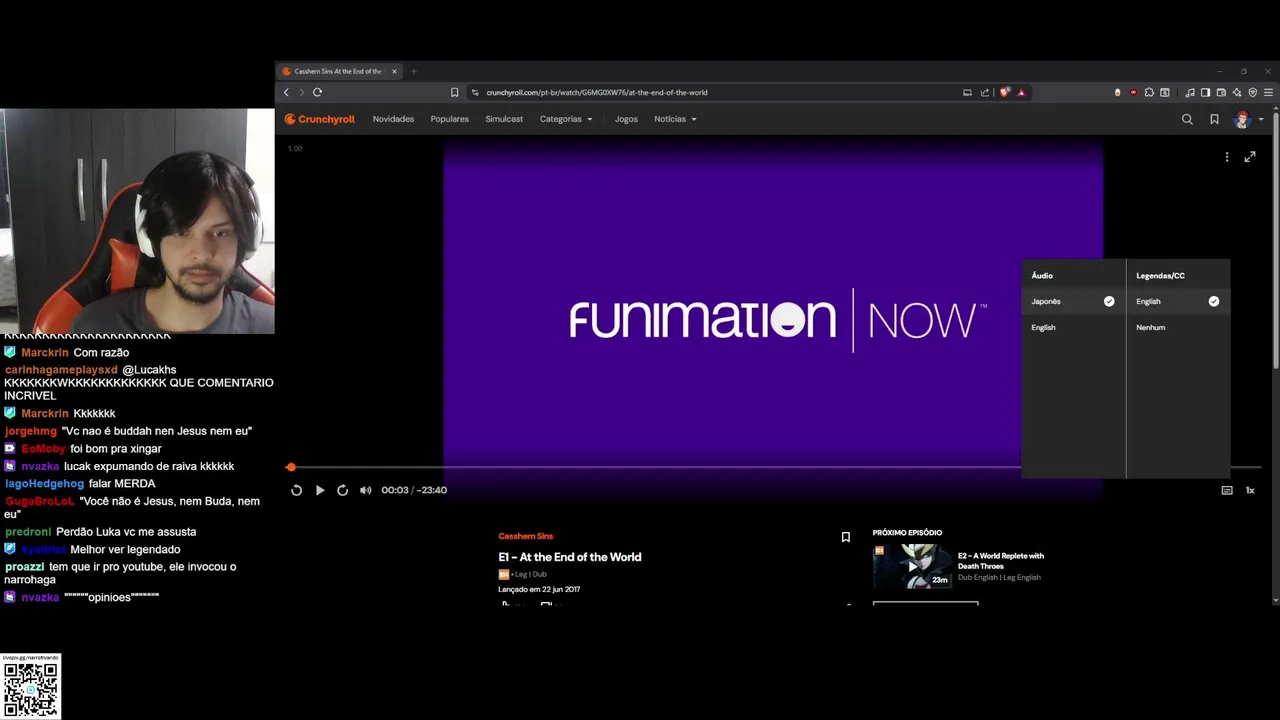1280x720 pixels.
Task: Open the player's three-dot options menu
Action: tap(1227, 157)
